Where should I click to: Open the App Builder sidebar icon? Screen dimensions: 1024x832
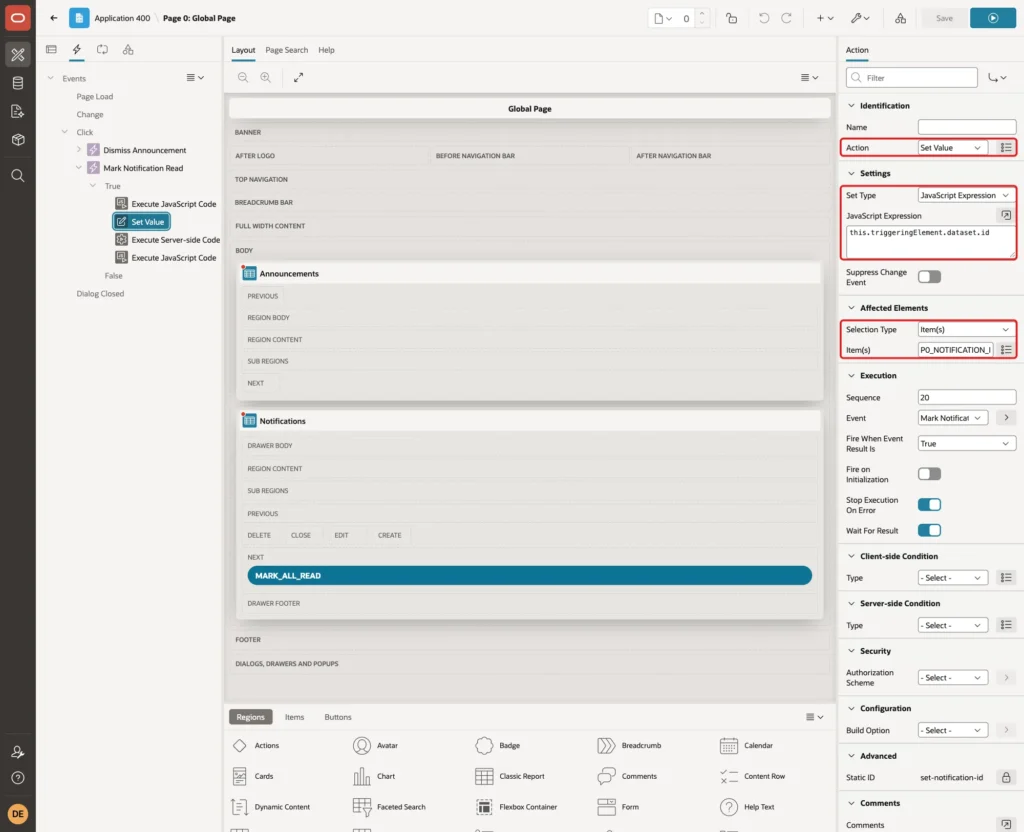coord(18,55)
